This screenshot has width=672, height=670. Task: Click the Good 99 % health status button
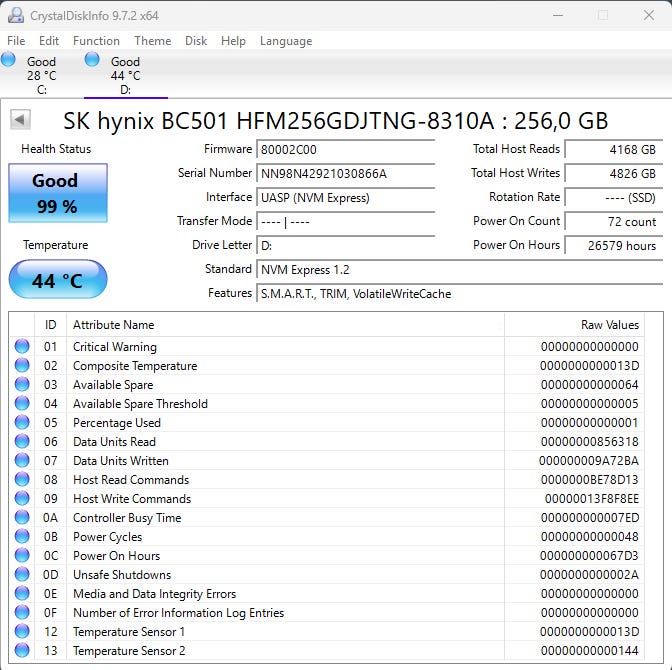[x=56, y=193]
